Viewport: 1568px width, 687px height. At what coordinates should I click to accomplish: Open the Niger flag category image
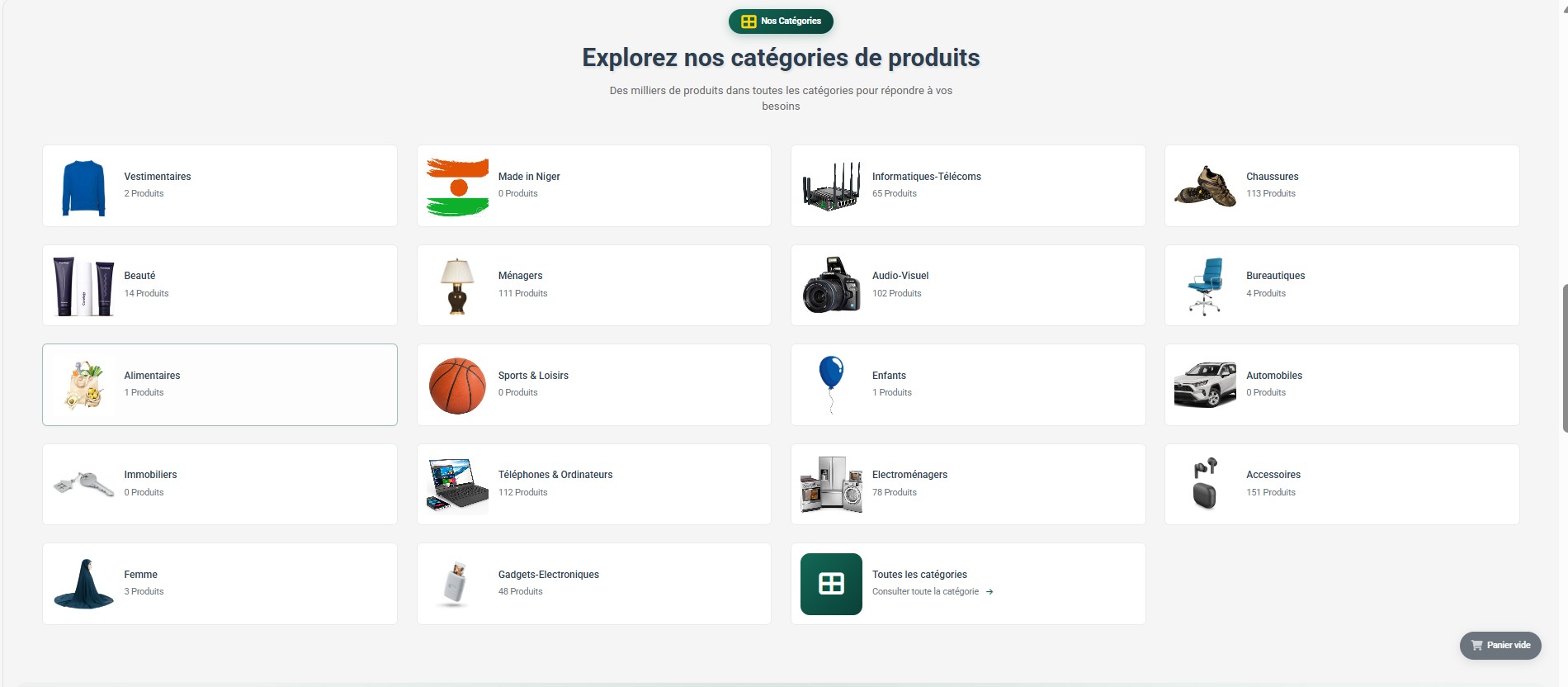pos(457,187)
